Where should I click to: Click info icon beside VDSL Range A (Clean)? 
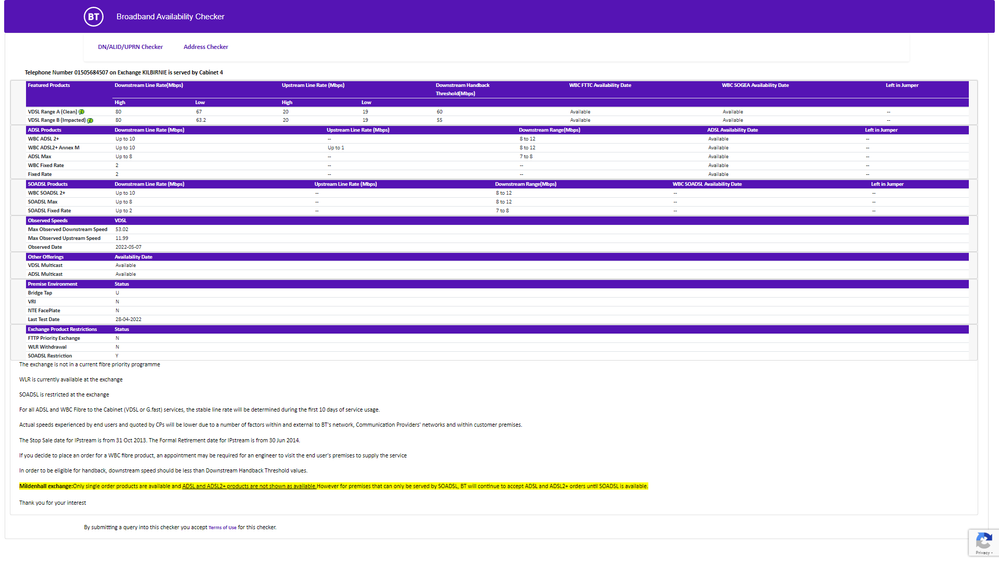82,112
